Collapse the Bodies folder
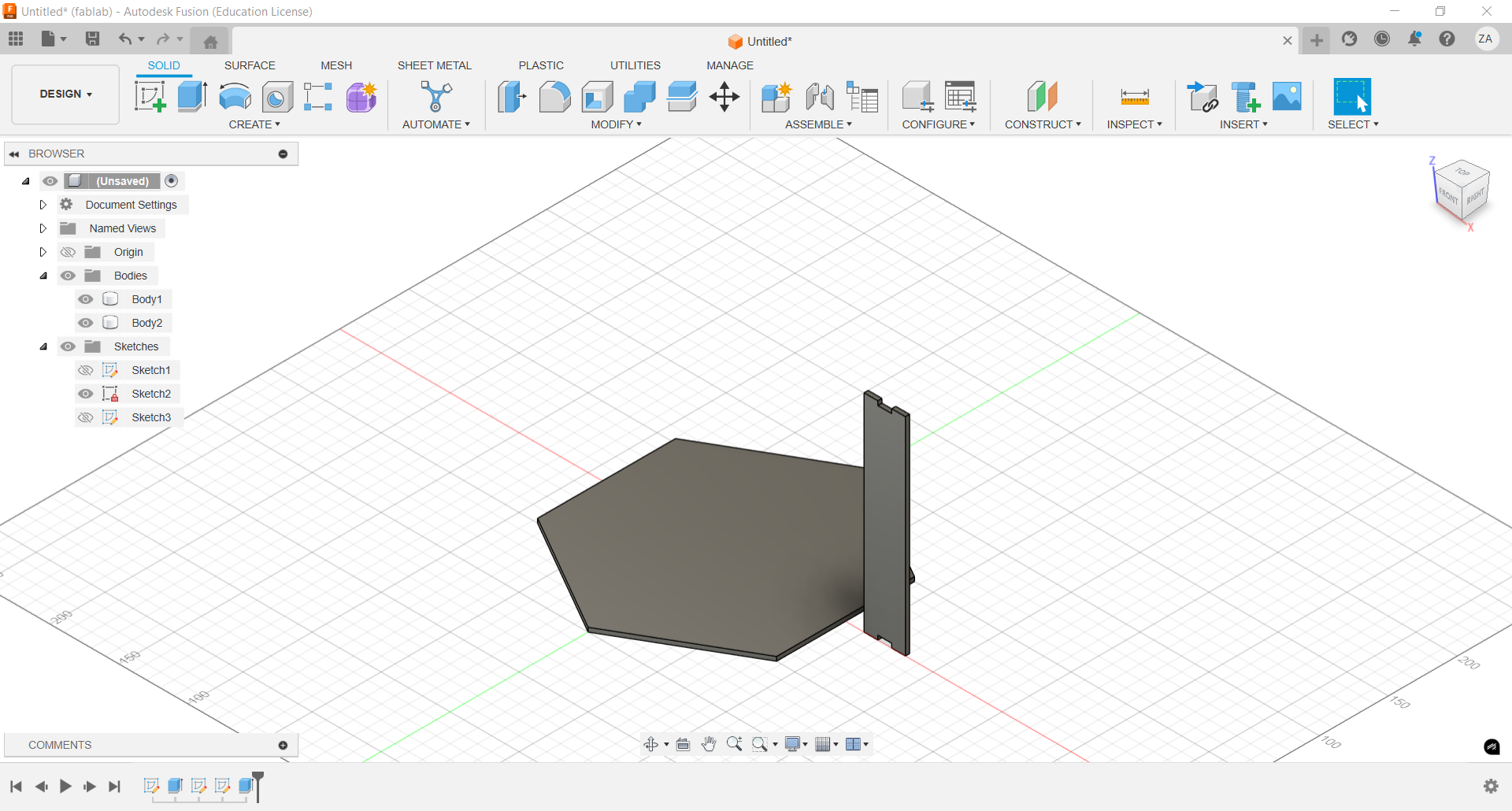 (43, 276)
